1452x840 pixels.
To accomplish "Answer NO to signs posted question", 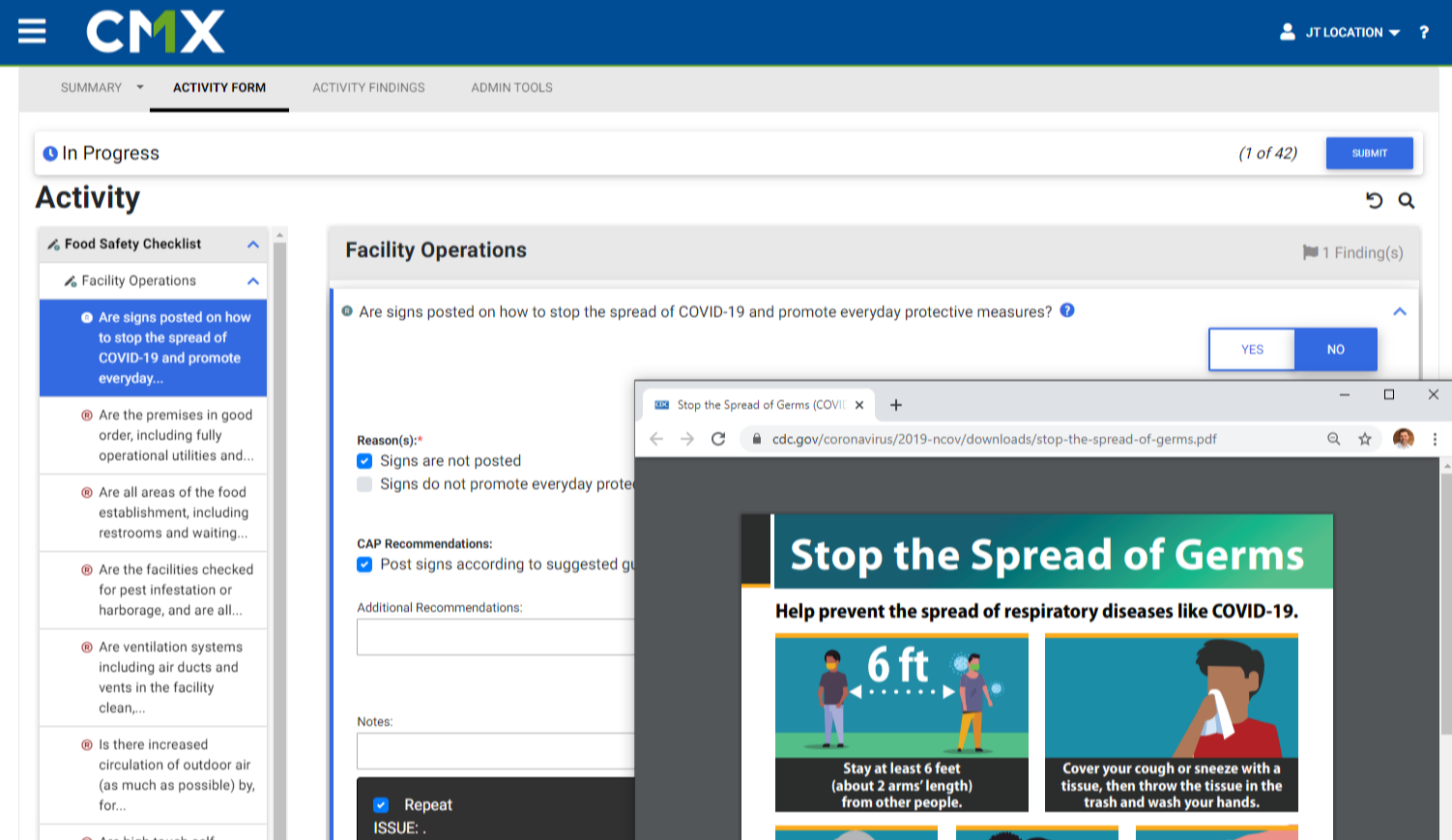I will click(1335, 349).
